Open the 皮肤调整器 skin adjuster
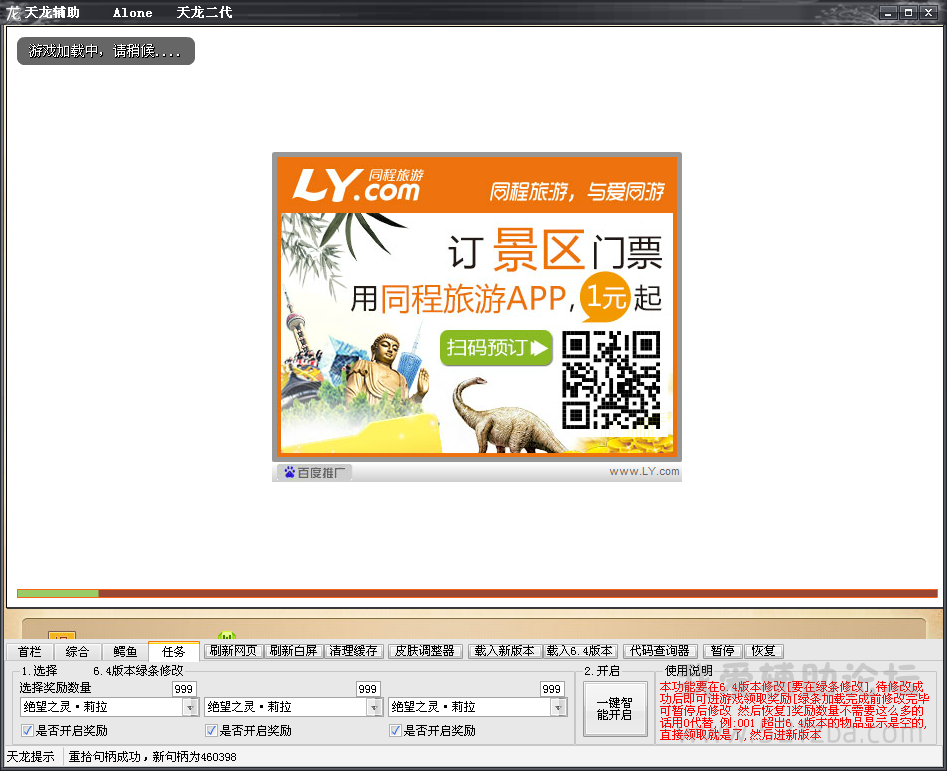 [x=425, y=651]
